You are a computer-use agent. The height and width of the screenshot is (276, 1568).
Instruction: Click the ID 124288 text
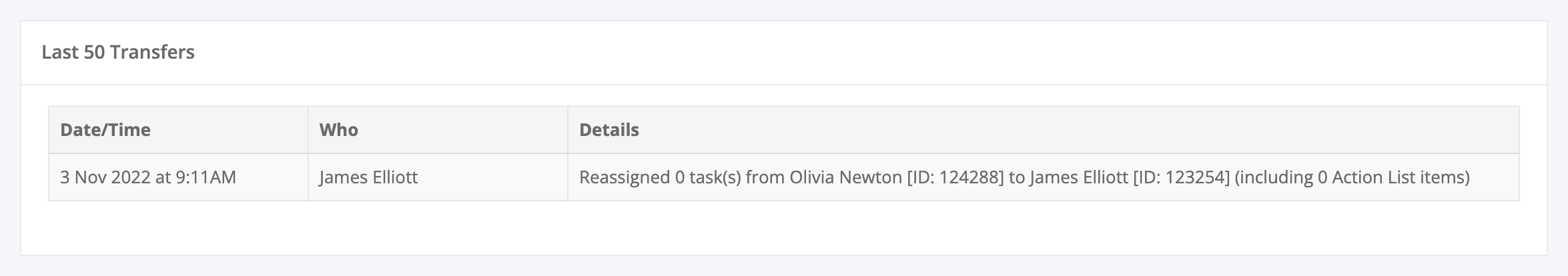(x=955, y=177)
